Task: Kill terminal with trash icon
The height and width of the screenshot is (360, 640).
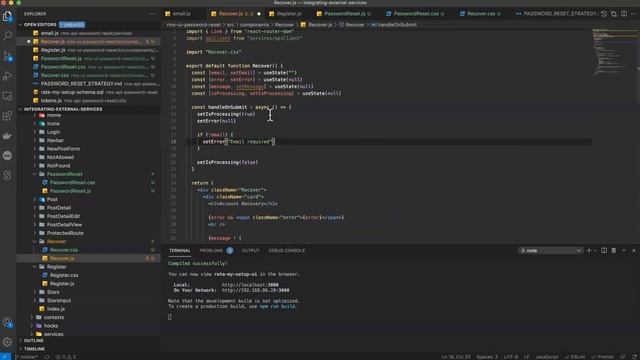Action: [613, 251]
